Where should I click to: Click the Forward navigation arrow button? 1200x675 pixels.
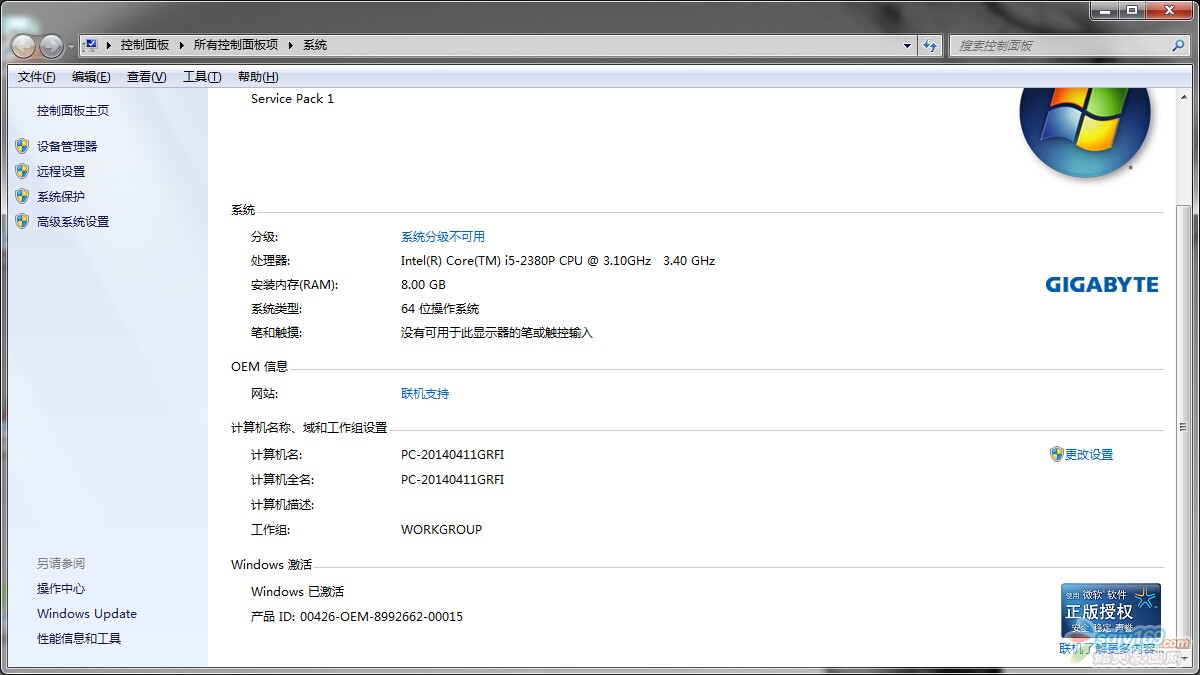pyautogui.click(x=51, y=46)
